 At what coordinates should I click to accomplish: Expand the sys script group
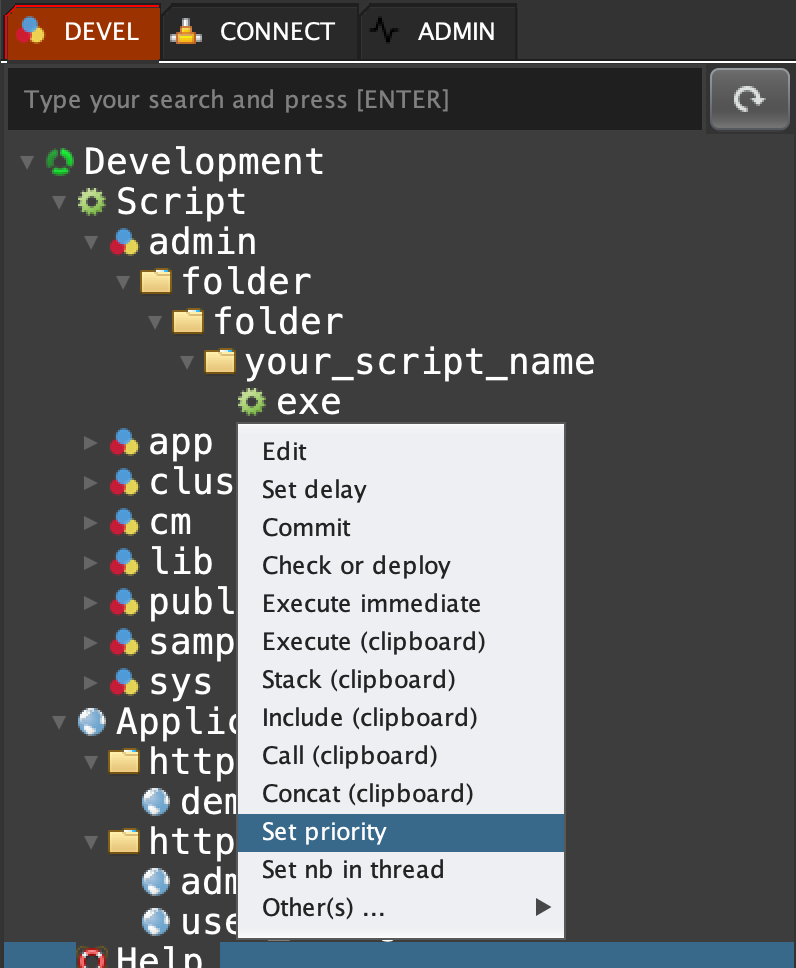91,683
